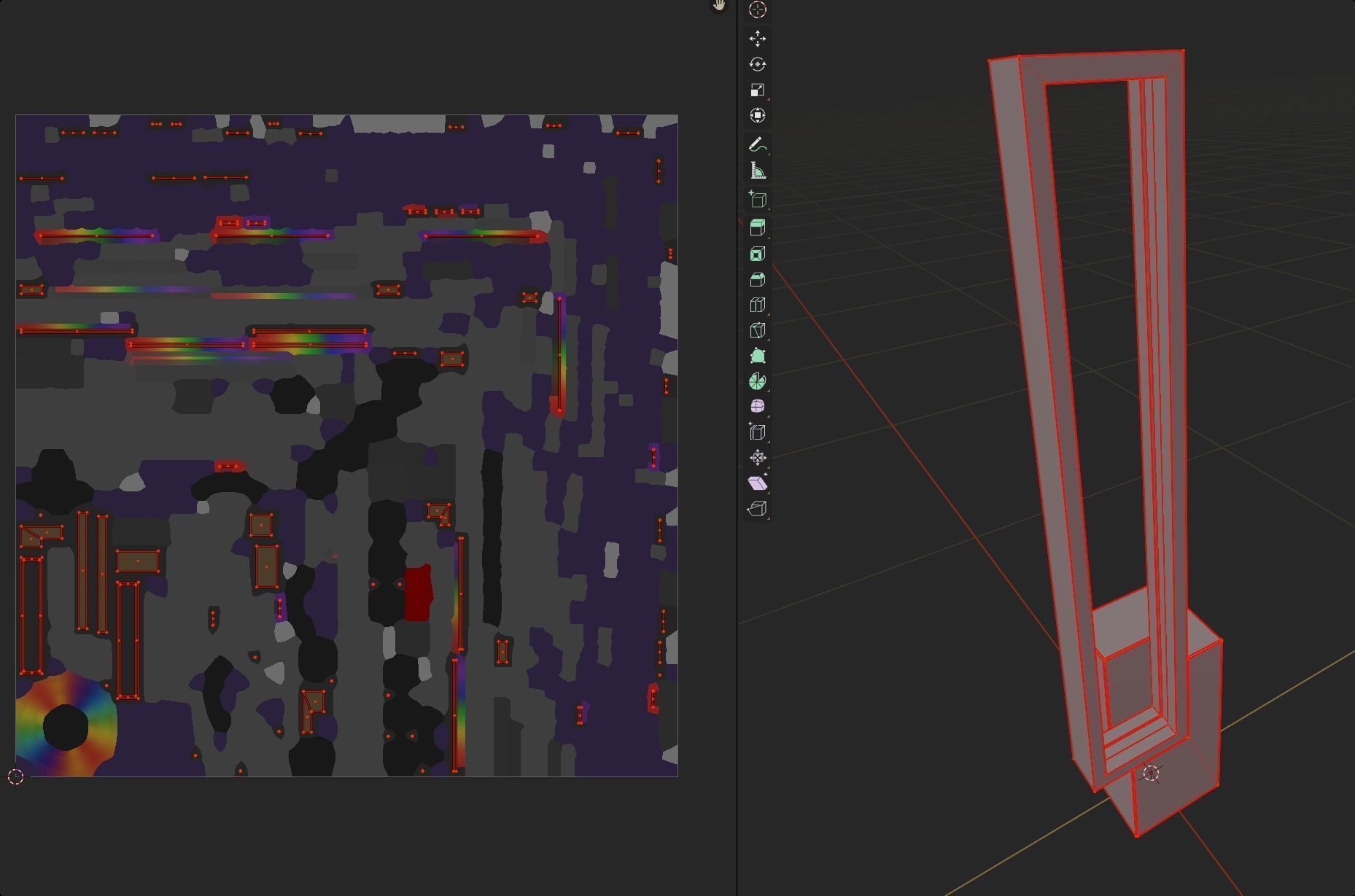Choose the Scale tool

pos(757,90)
